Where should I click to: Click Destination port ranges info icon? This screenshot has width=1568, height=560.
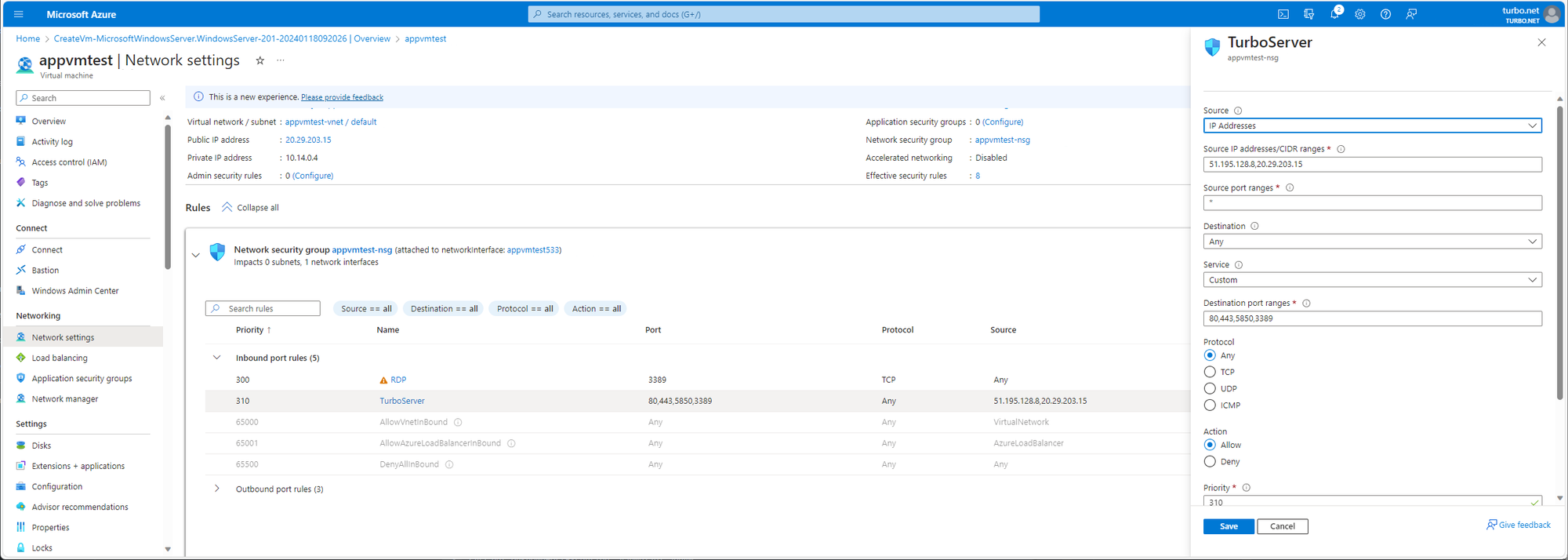point(1306,304)
